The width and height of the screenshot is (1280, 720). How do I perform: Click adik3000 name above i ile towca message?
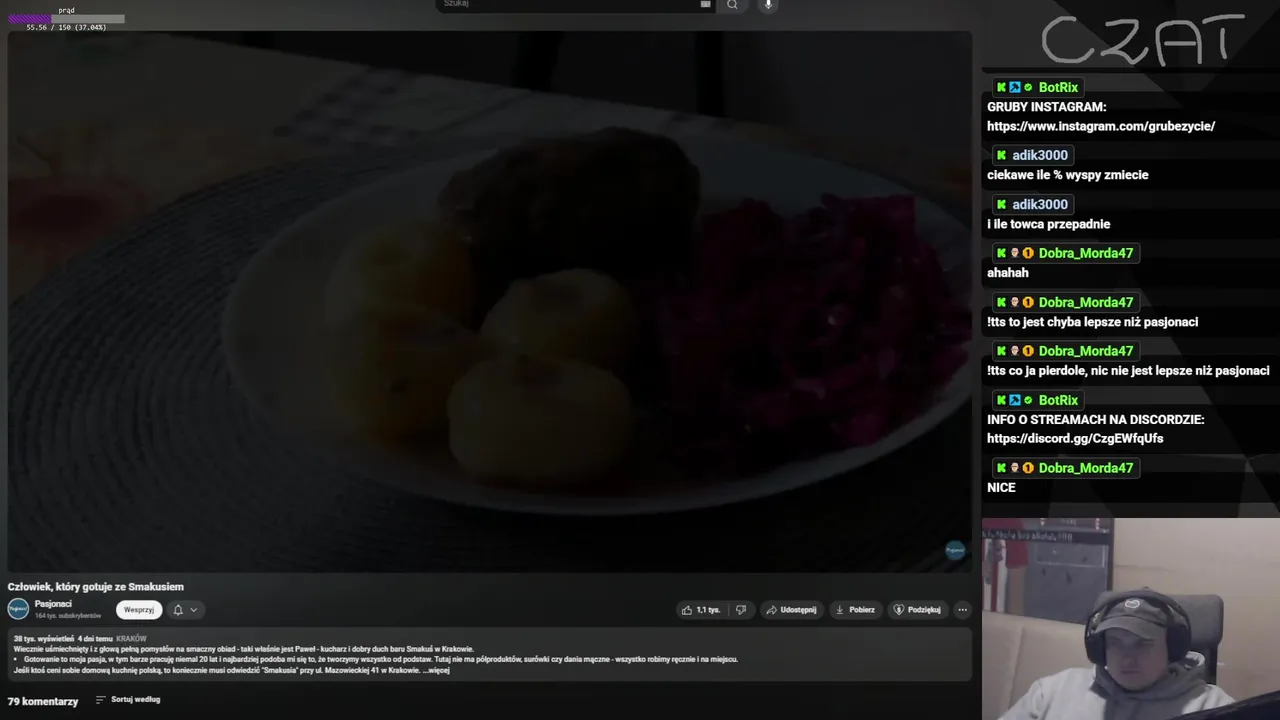click(1040, 204)
